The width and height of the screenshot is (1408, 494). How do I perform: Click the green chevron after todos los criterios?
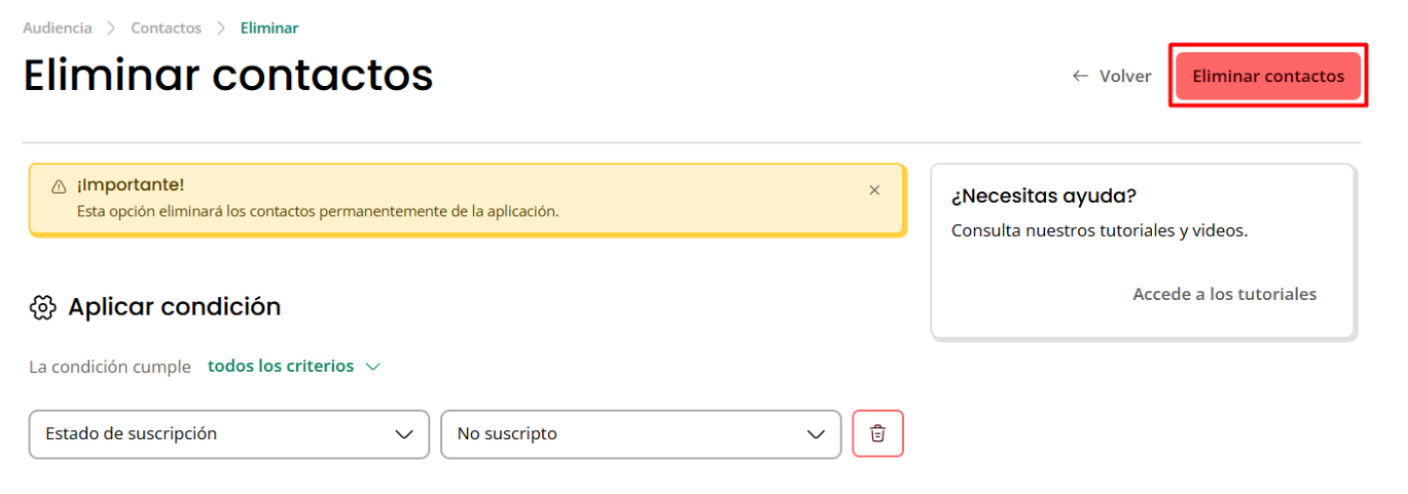(373, 367)
